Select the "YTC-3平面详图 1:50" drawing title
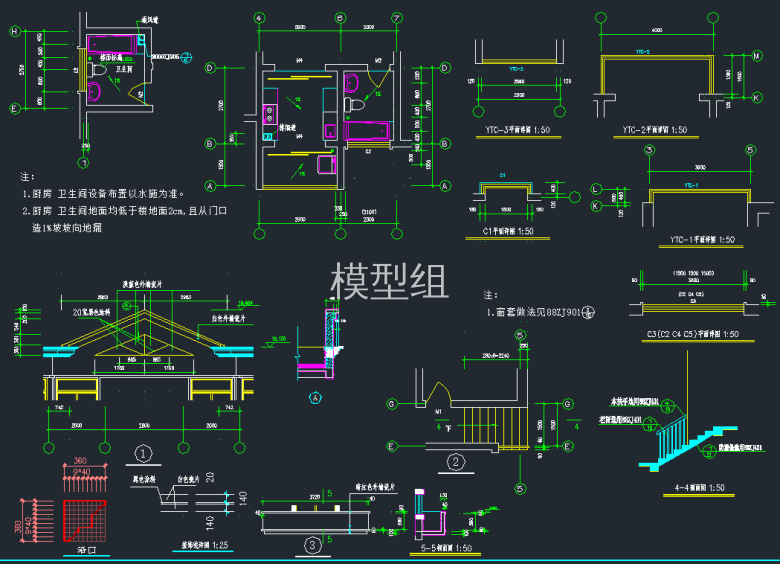This screenshot has width=780, height=564. point(517,130)
